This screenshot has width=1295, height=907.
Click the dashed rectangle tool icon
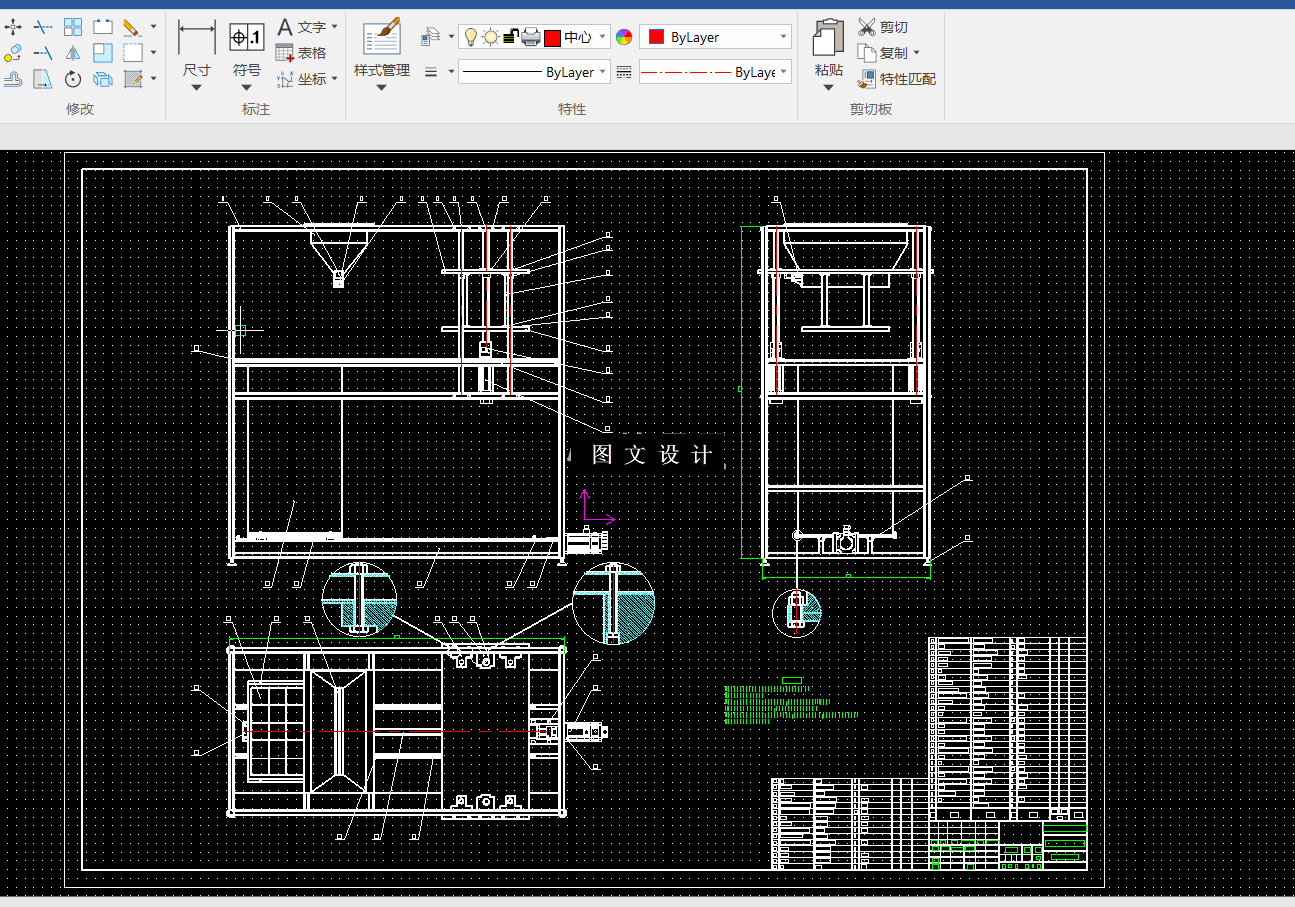coord(132,53)
